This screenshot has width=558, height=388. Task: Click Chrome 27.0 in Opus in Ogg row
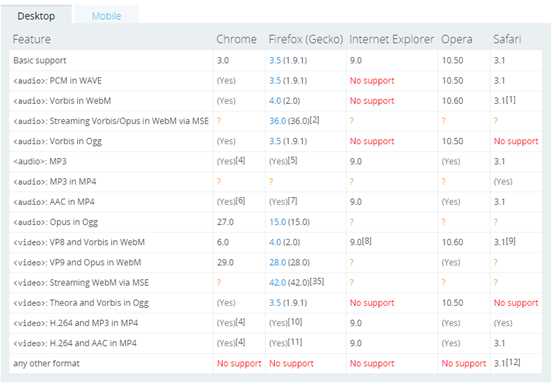225,222
